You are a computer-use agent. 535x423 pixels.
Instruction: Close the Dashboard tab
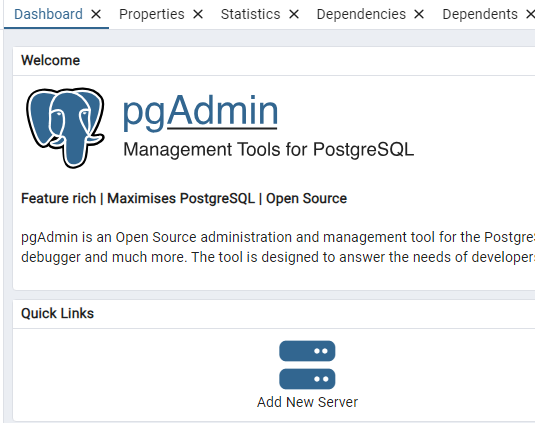[96, 14]
